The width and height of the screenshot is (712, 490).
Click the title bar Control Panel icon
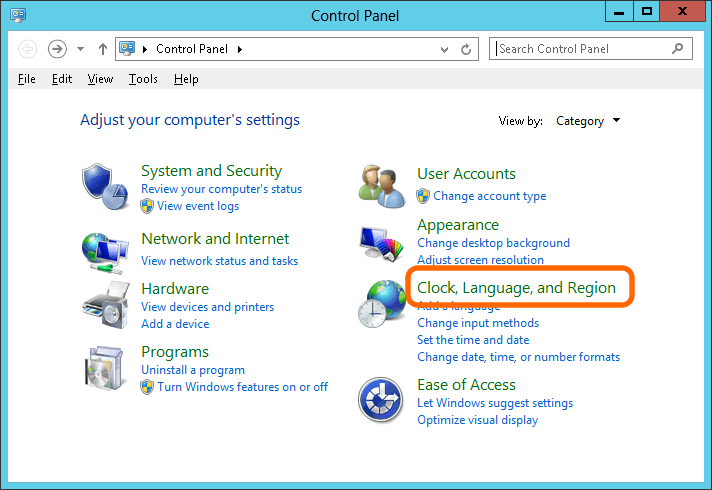(x=18, y=15)
